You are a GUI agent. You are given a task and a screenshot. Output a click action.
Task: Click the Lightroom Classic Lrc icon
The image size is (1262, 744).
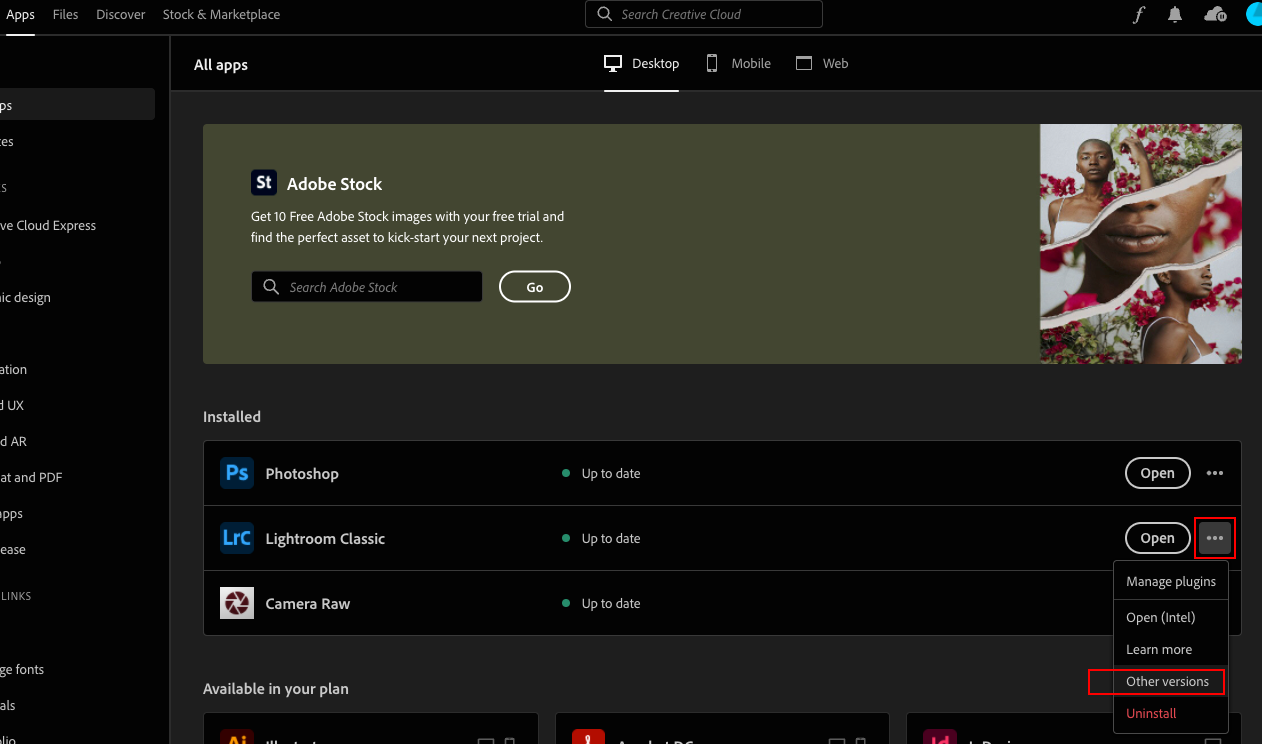click(x=237, y=538)
